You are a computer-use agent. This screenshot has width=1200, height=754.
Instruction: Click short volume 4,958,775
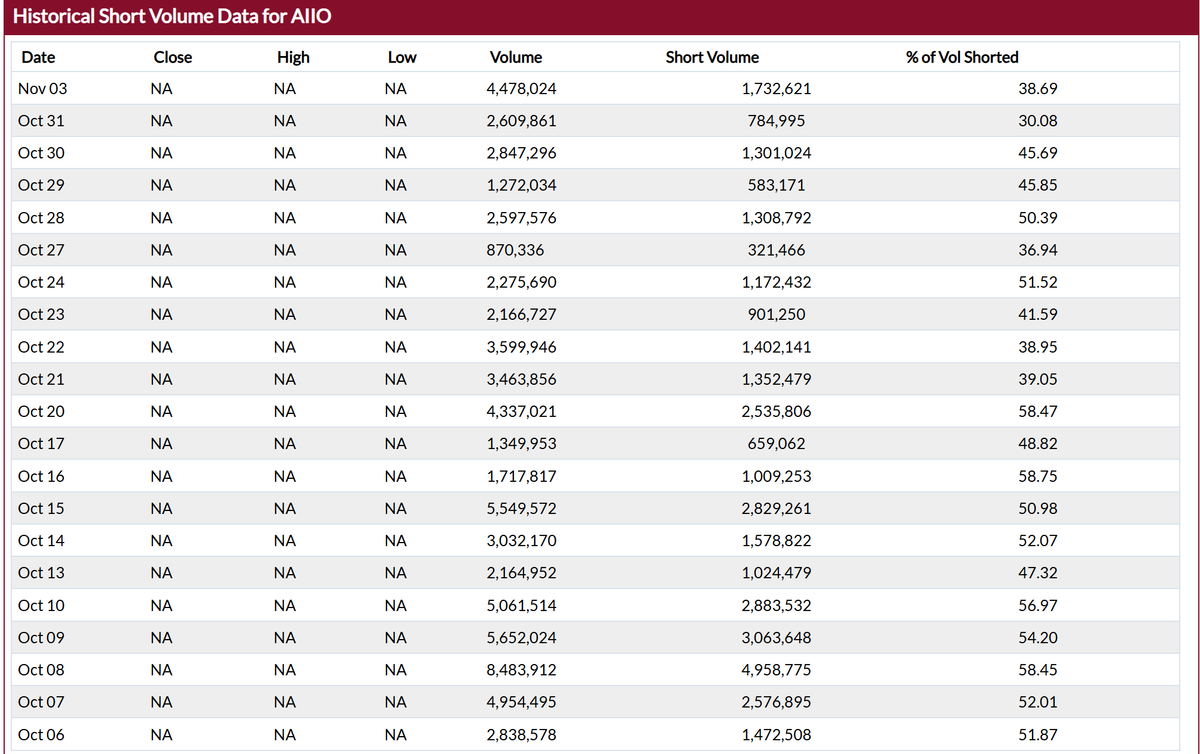(x=776, y=669)
